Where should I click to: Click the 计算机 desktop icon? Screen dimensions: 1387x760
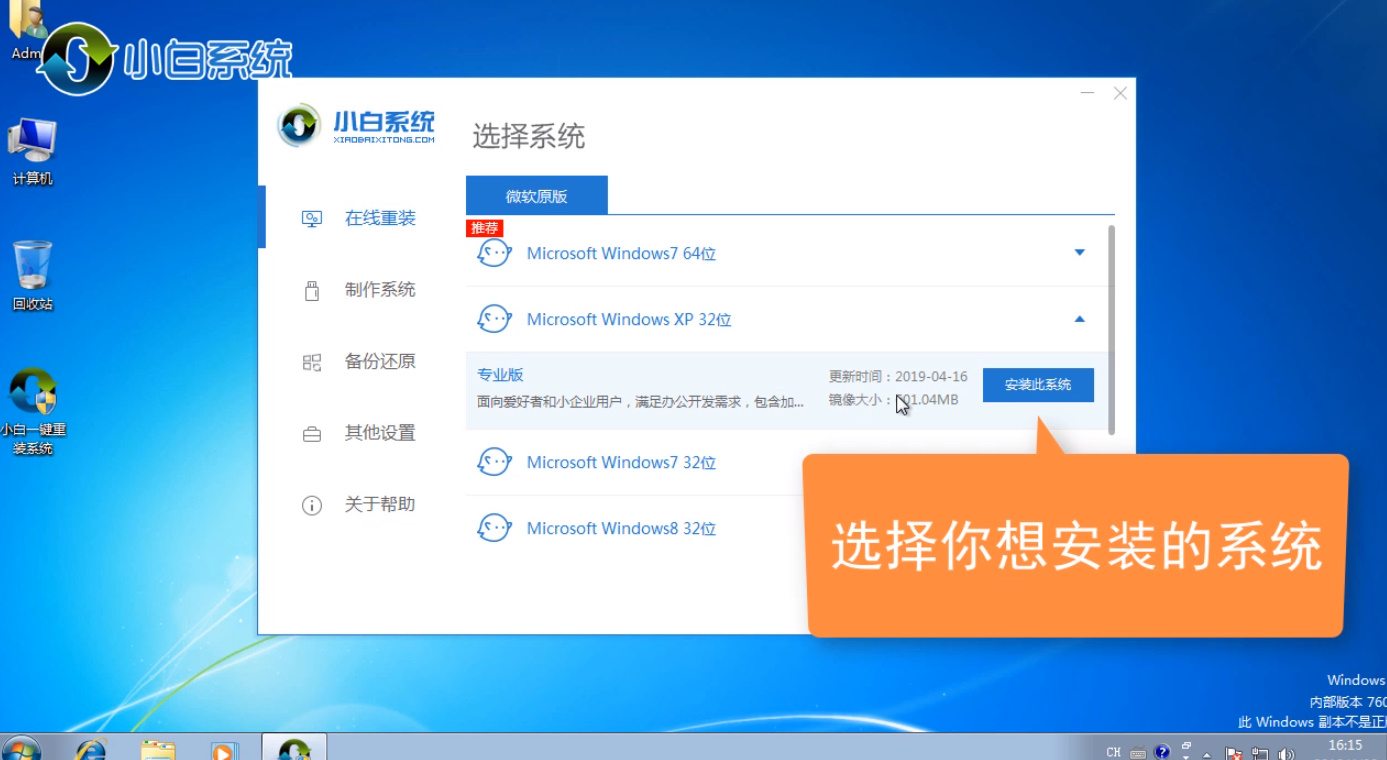(32, 153)
